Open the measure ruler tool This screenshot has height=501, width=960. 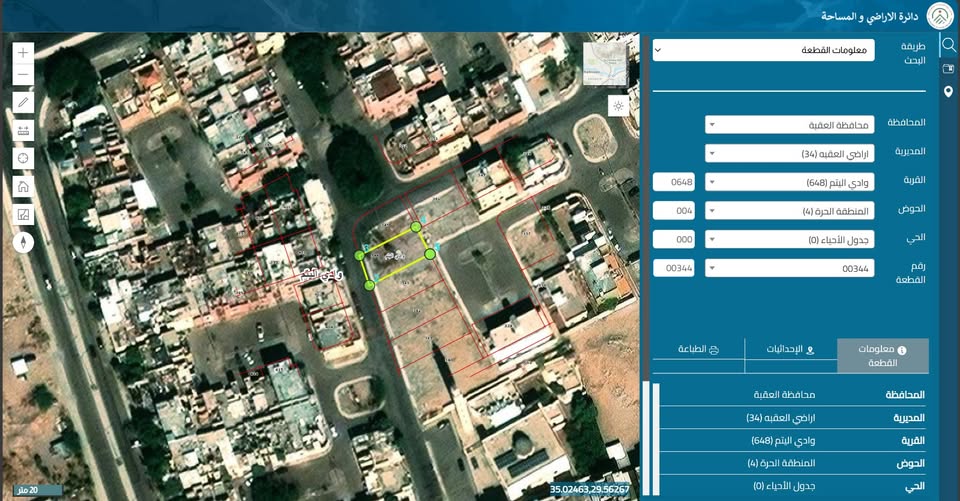click(23, 130)
